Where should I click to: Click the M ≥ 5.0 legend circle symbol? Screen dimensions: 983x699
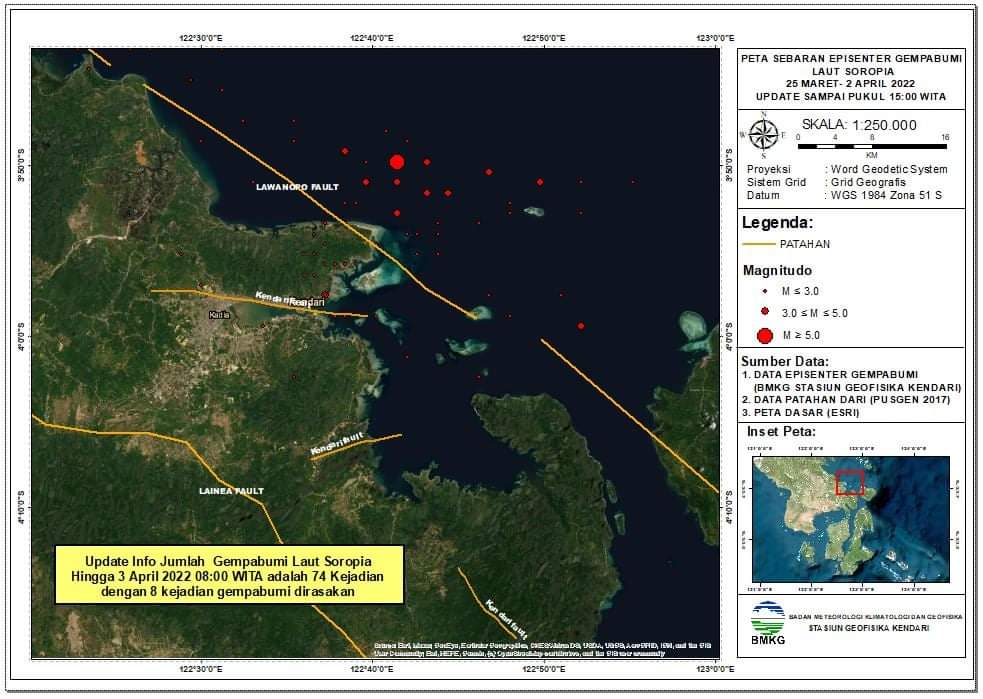click(x=765, y=335)
